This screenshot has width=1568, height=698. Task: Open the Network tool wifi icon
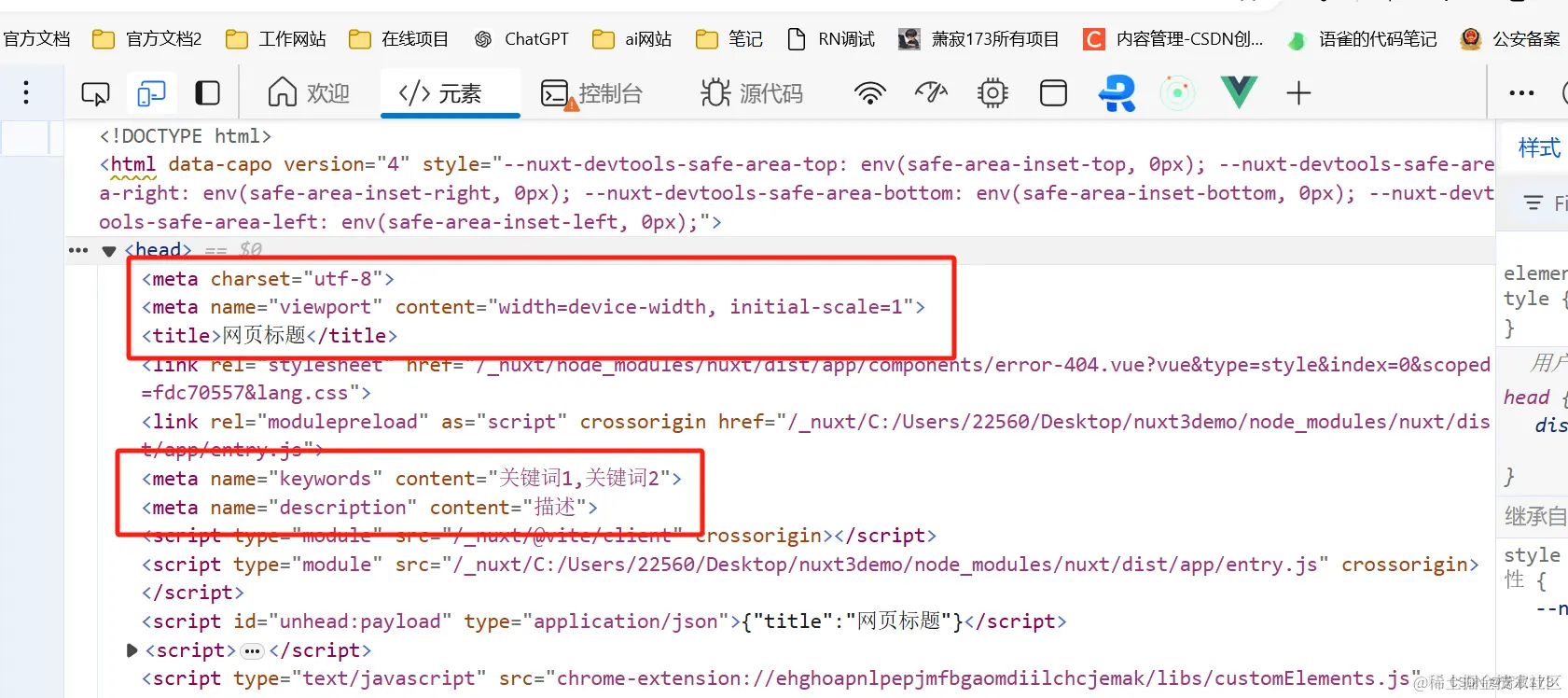point(870,93)
